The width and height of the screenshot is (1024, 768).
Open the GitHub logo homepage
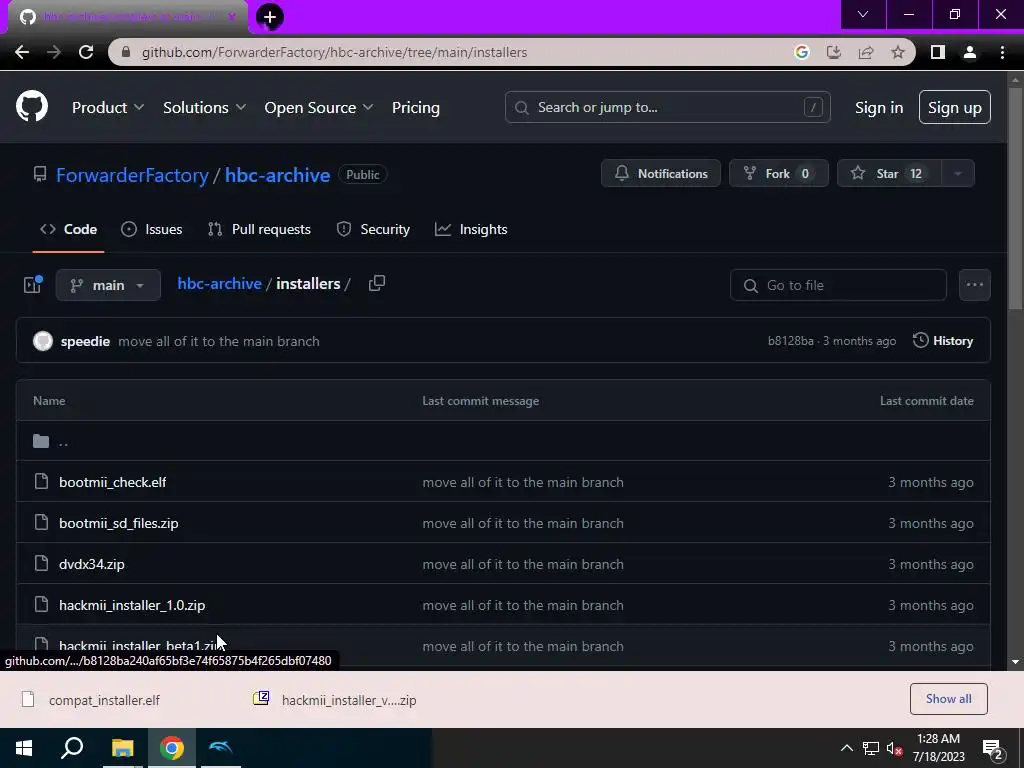click(31, 107)
